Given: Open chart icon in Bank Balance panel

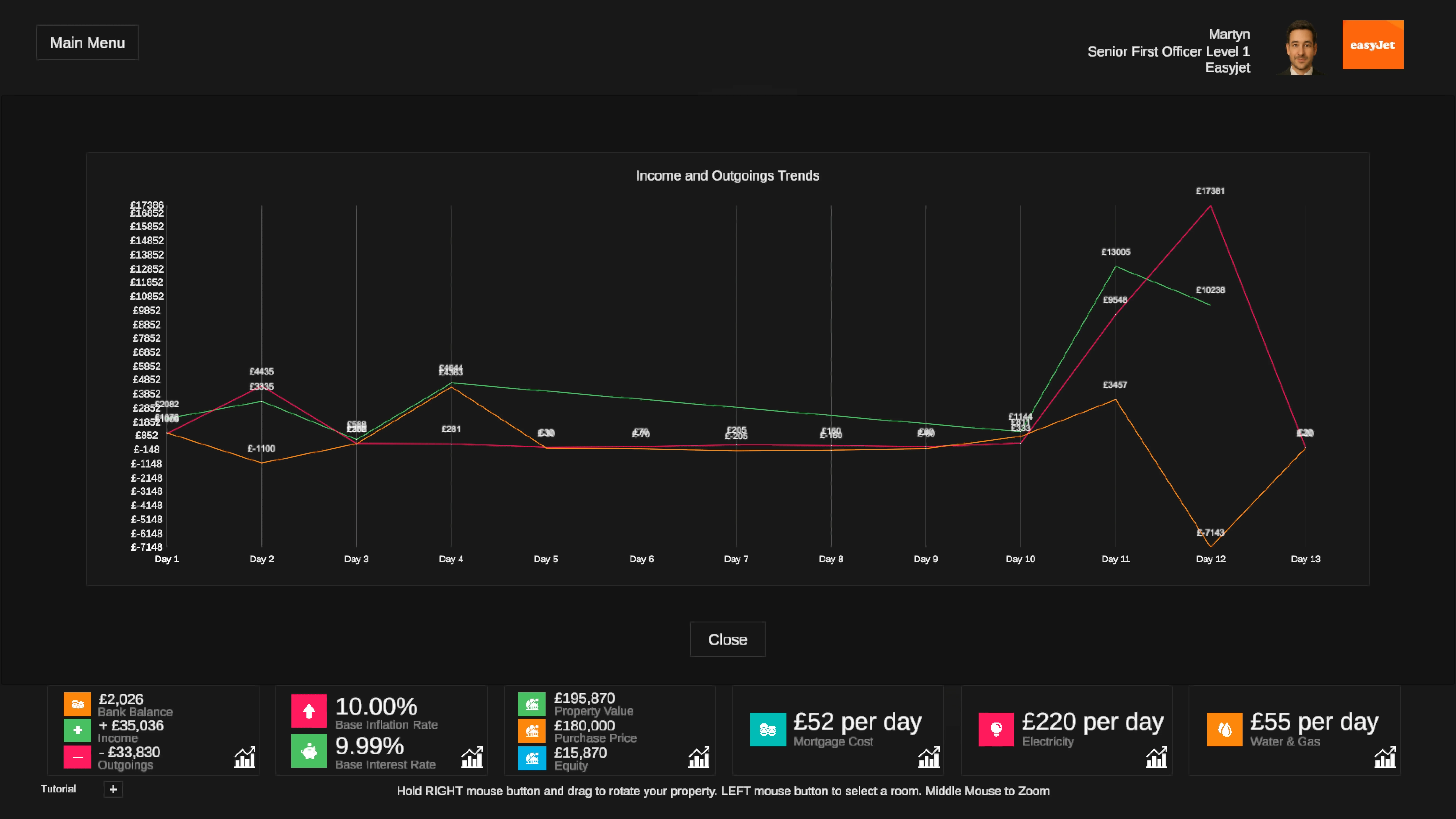Looking at the screenshot, I should point(245,757).
